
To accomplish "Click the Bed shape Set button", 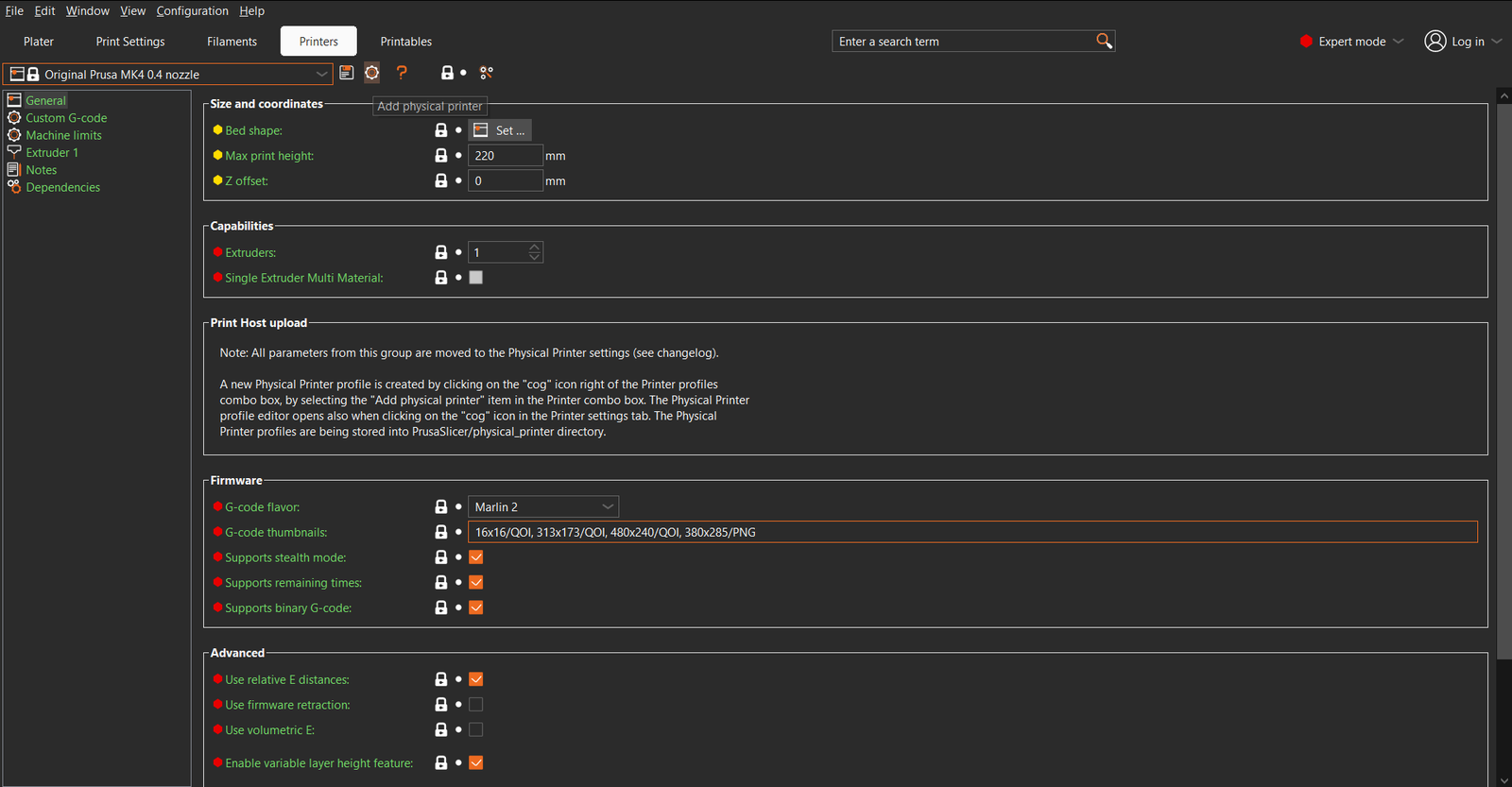I will point(500,130).
